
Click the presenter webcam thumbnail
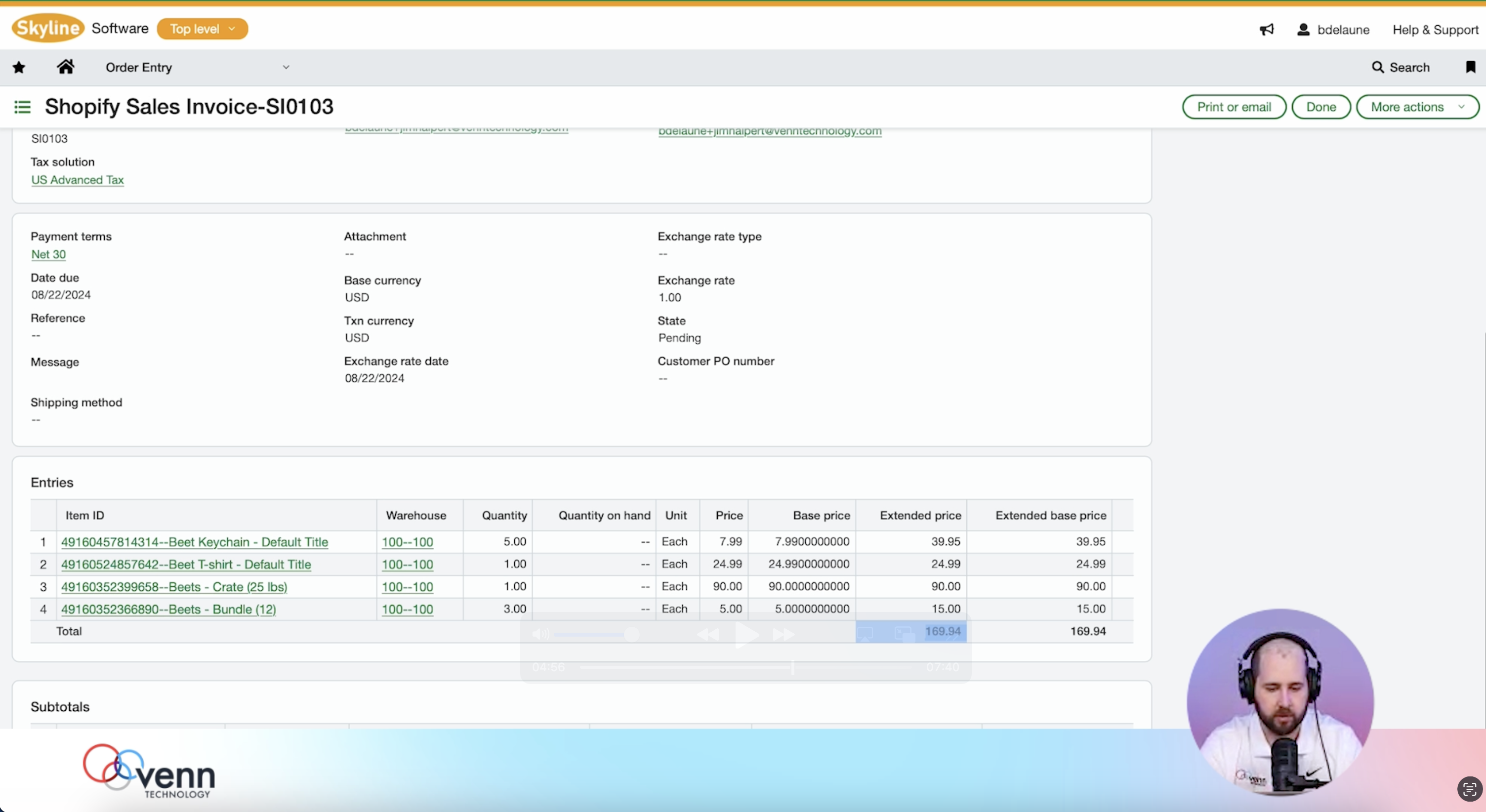[1280, 701]
